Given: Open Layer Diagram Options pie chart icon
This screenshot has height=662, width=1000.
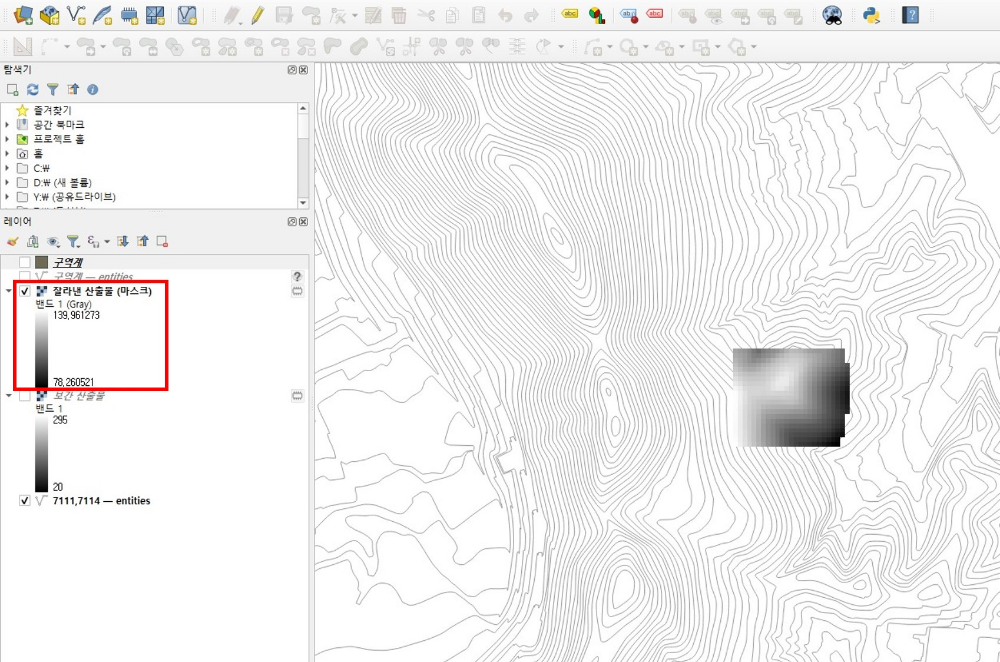Looking at the screenshot, I should (596, 15).
